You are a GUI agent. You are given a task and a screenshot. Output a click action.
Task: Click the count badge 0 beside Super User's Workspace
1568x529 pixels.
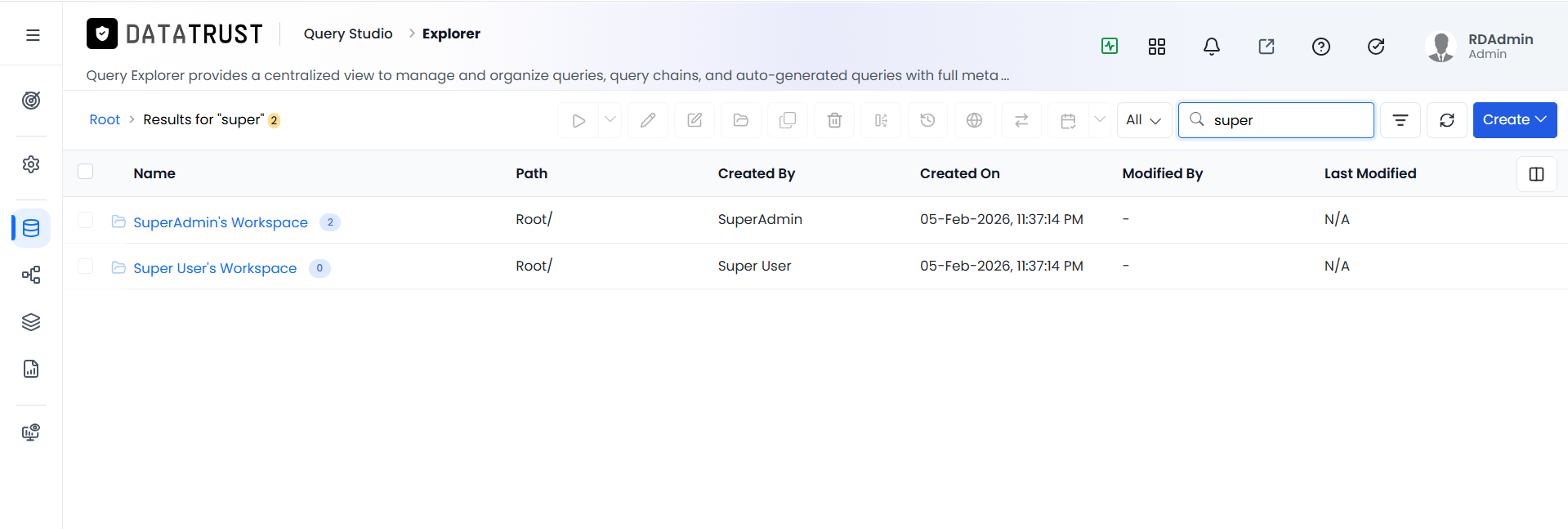tap(319, 268)
